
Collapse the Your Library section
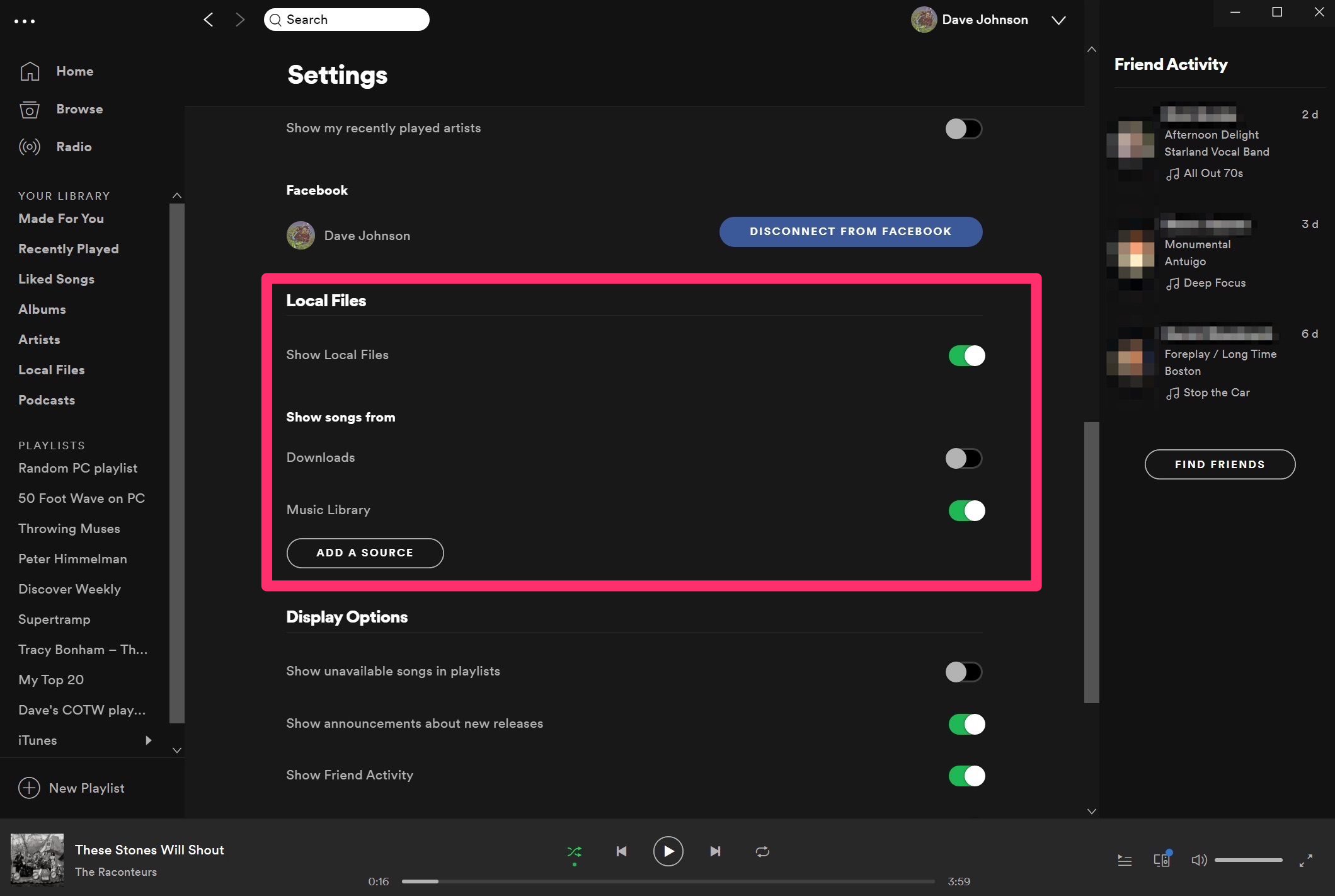click(176, 194)
